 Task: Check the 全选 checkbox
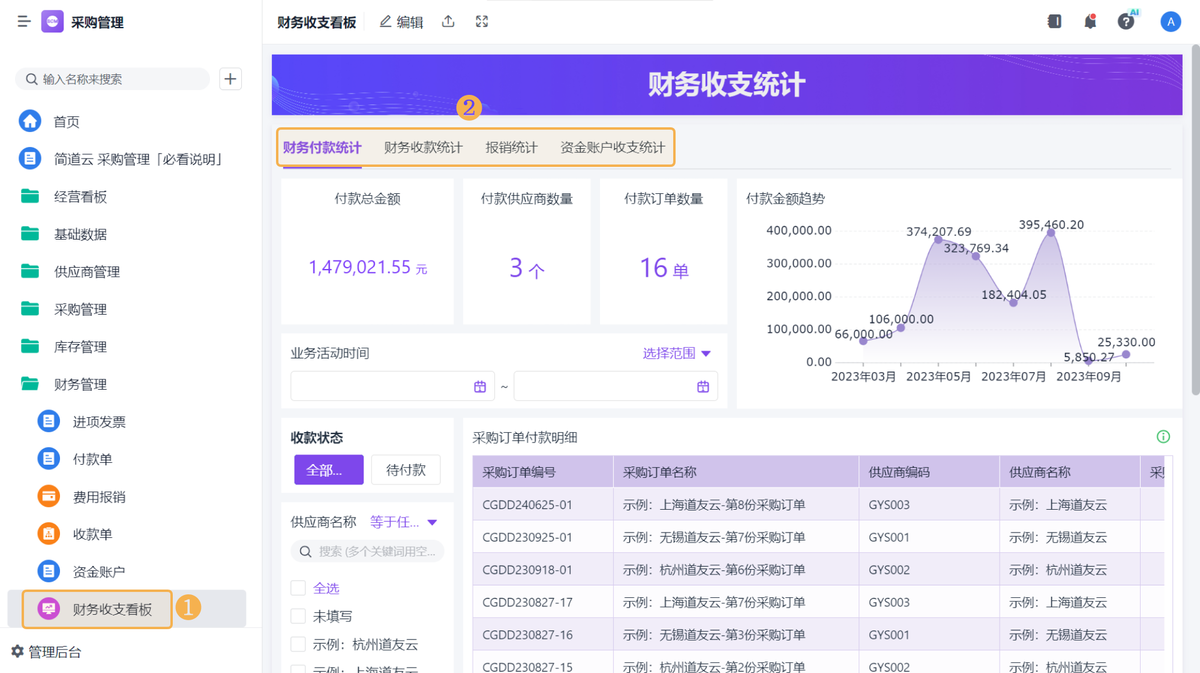298,588
